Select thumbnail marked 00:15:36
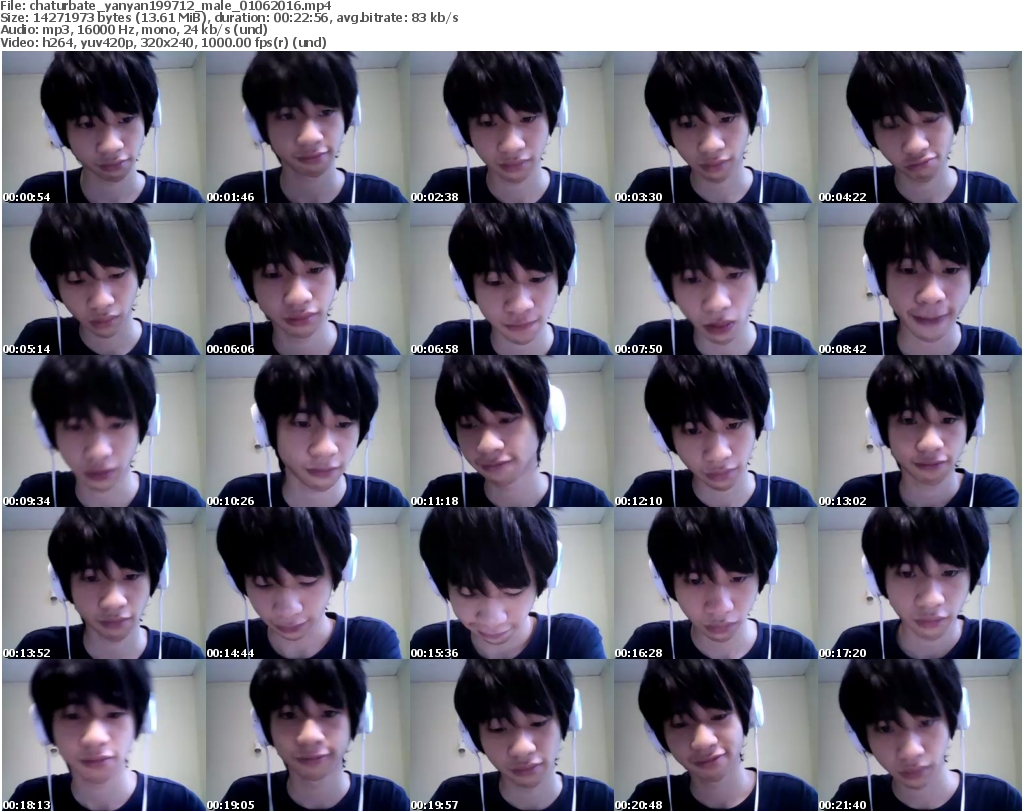Viewport: 1024px width, 811px height. [511, 583]
